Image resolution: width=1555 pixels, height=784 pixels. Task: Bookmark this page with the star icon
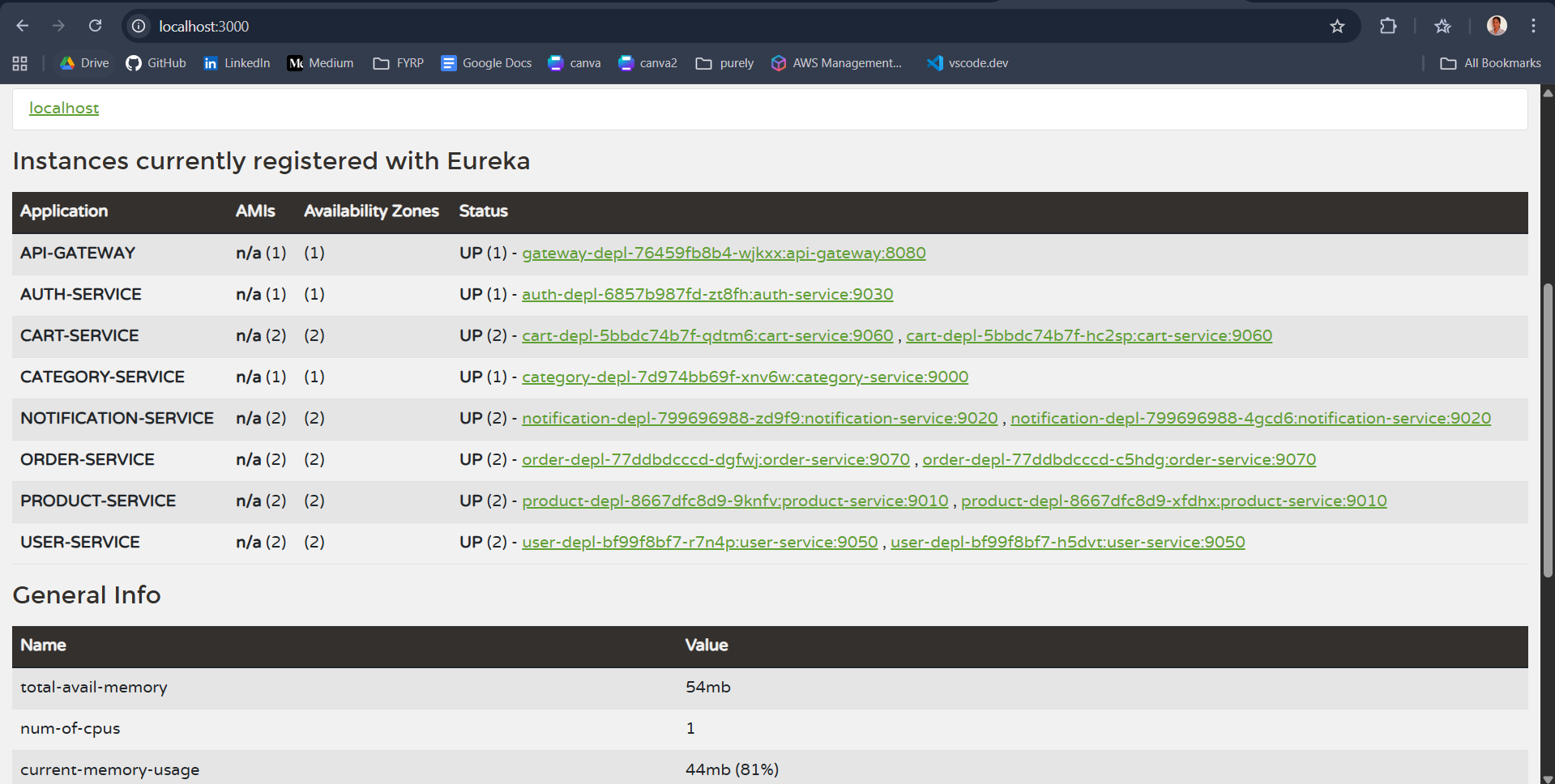tap(1337, 26)
